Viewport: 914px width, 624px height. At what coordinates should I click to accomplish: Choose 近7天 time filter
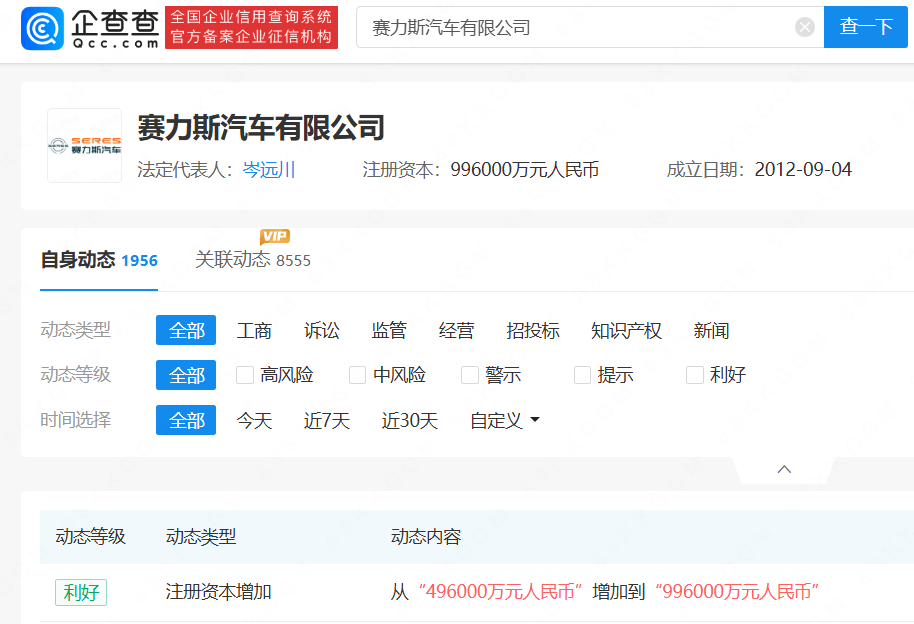[326, 420]
